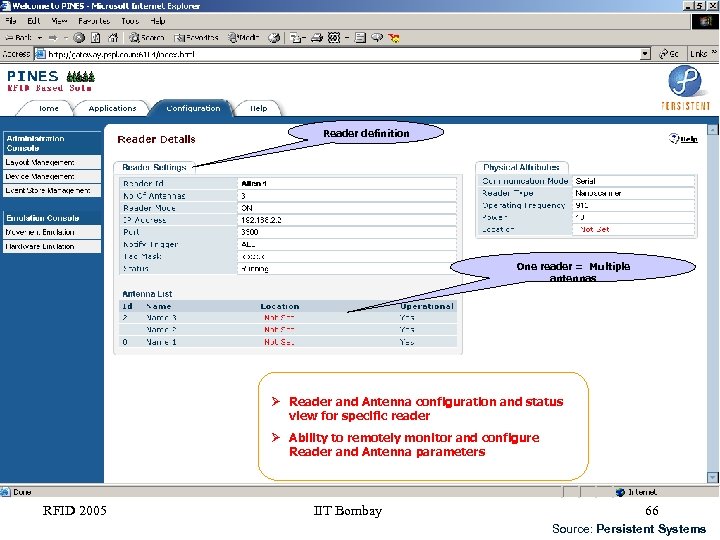The width and height of the screenshot is (720, 540).
Task: Expand the address bar dropdown arrow
Action: tap(645, 54)
